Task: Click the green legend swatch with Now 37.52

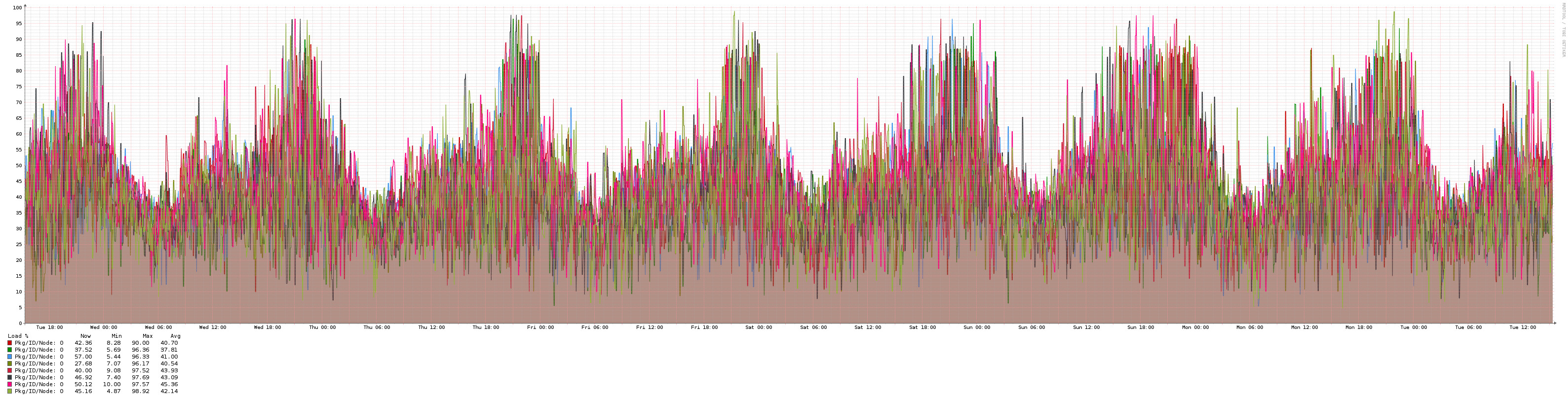Action: click(x=10, y=350)
